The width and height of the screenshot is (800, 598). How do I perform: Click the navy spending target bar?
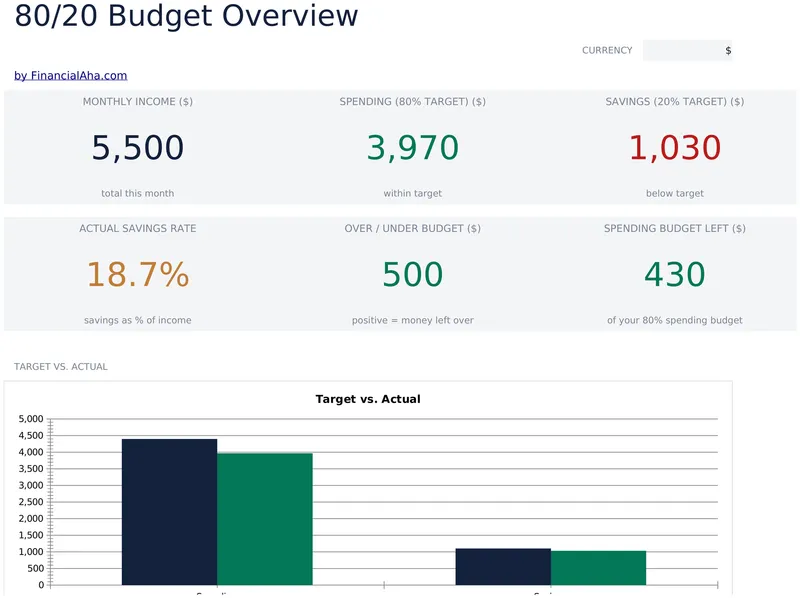click(169, 512)
